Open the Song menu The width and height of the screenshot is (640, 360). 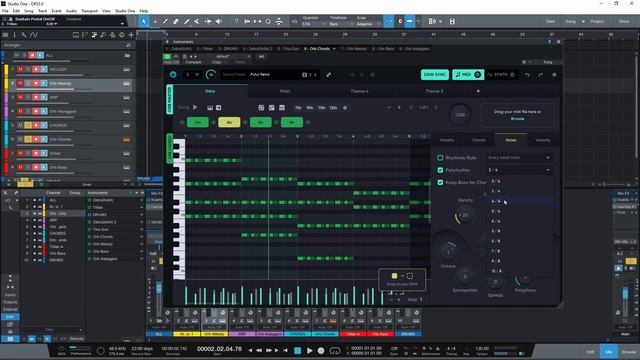pos(29,11)
